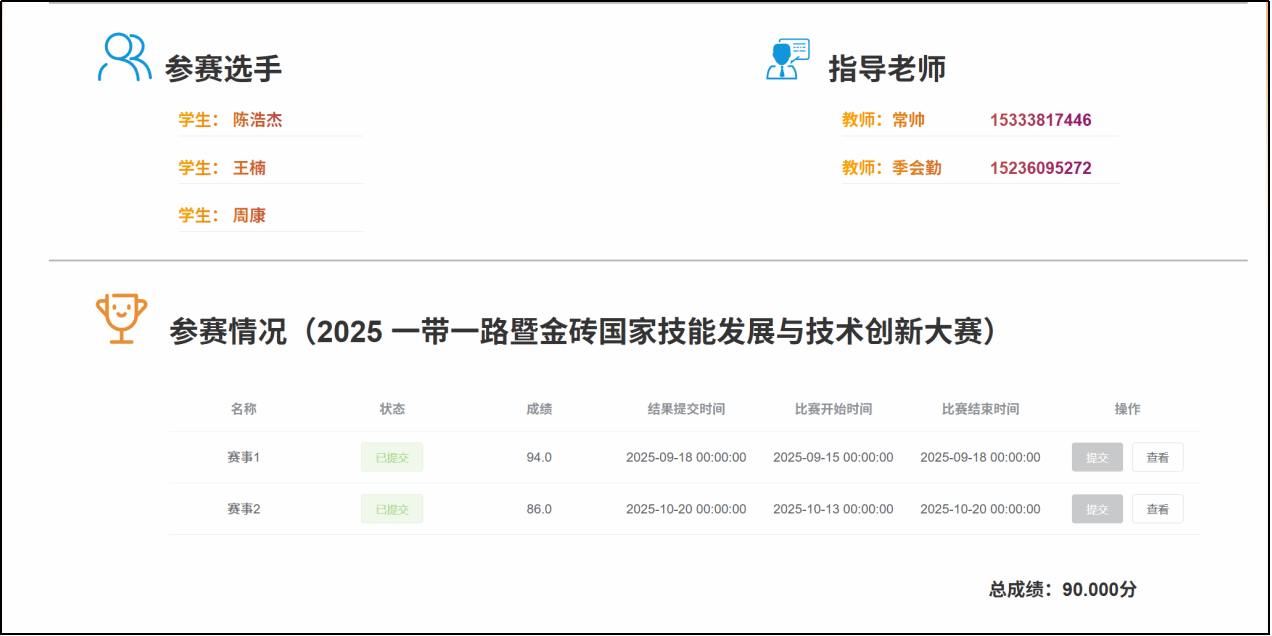Select student name 周康
Screen dimensions: 1272x636
[249, 216]
